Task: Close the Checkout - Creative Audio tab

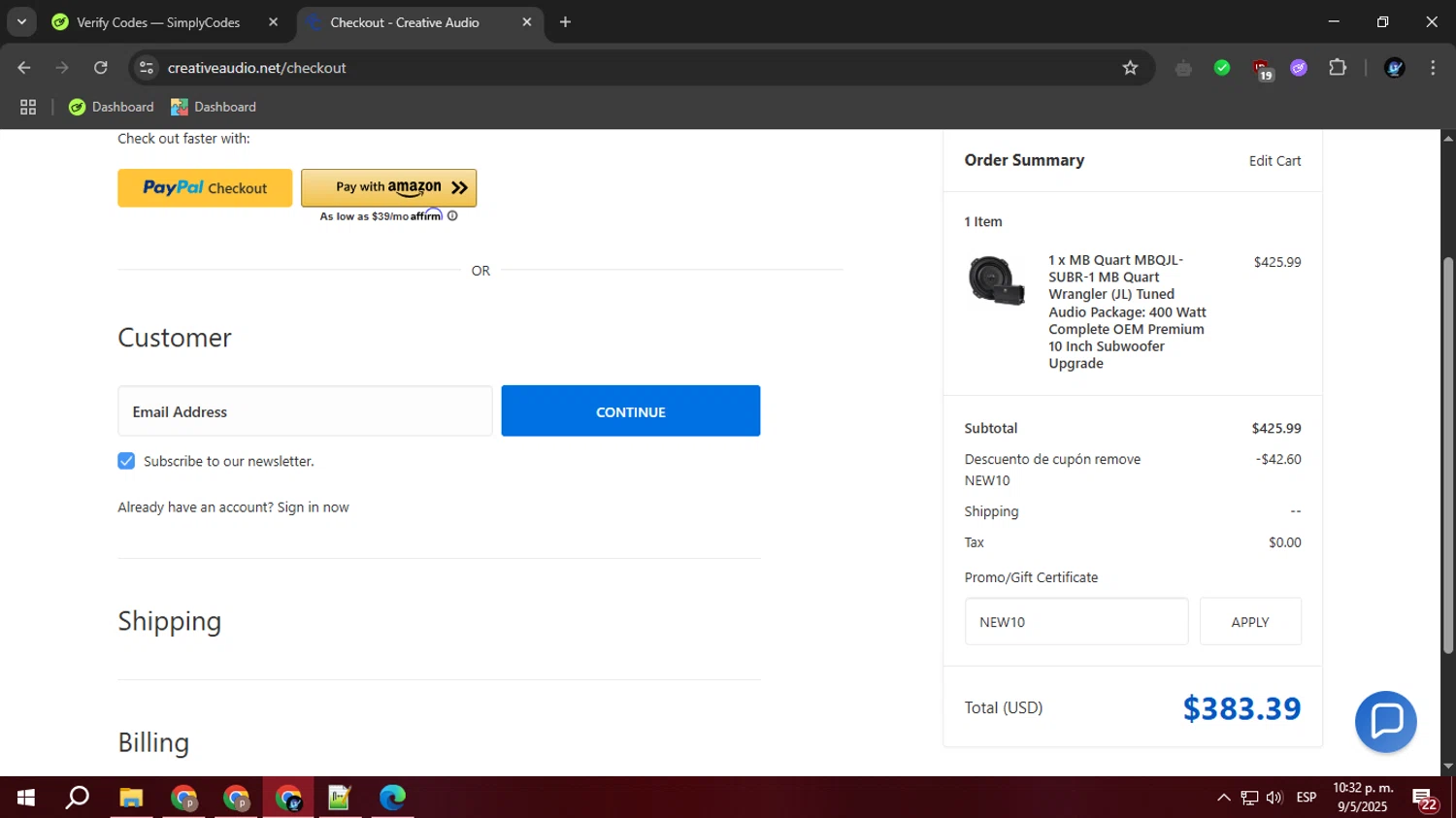Action: (x=527, y=22)
